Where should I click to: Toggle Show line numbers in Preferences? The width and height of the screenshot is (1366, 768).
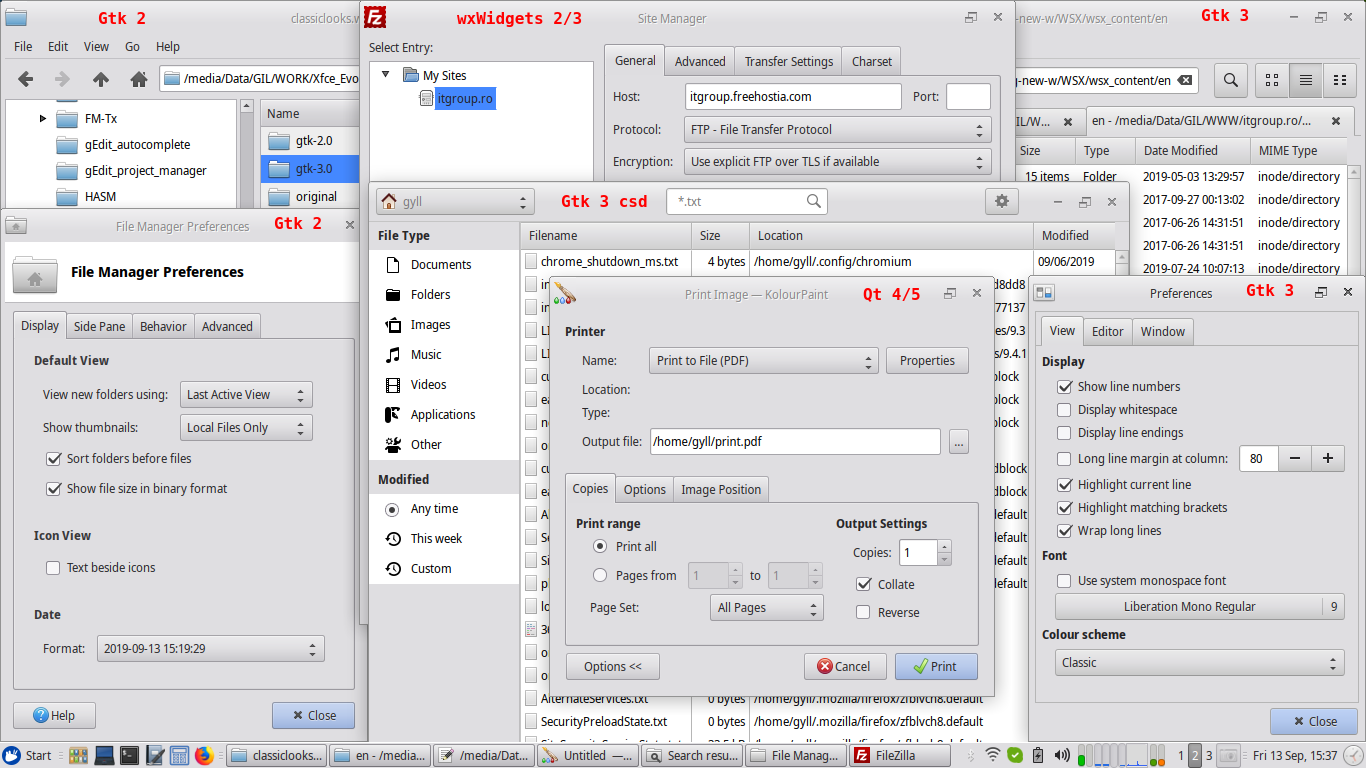[1065, 386]
